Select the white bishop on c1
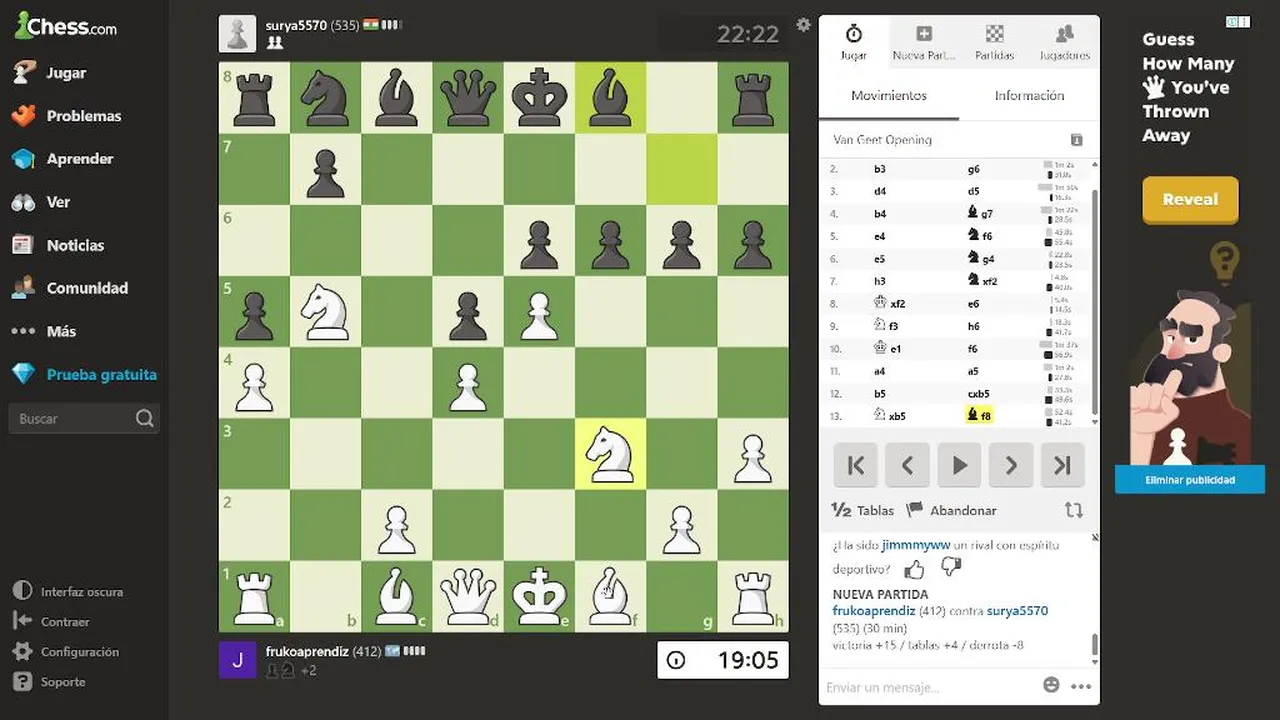The image size is (1280, 720). (396, 596)
